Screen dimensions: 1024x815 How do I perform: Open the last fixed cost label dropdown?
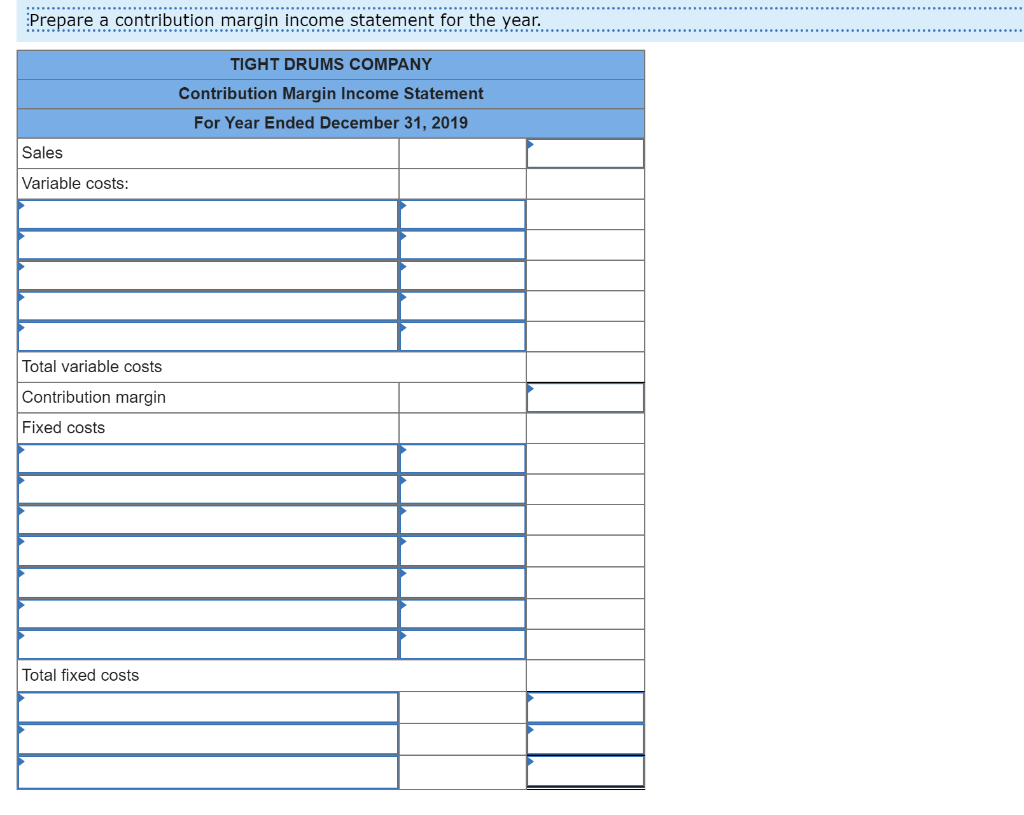[x=207, y=643]
